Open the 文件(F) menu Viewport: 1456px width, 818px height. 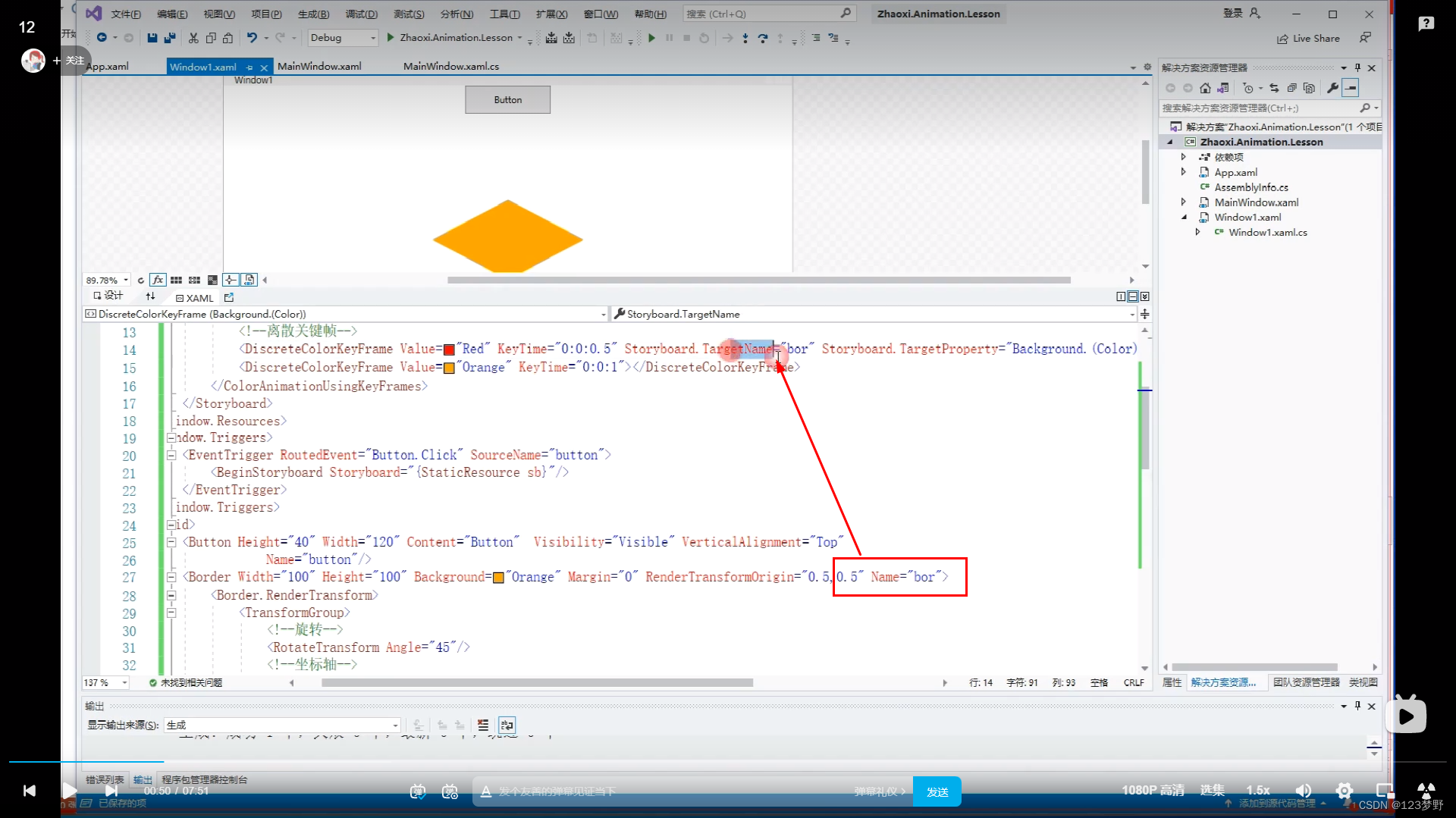[126, 14]
